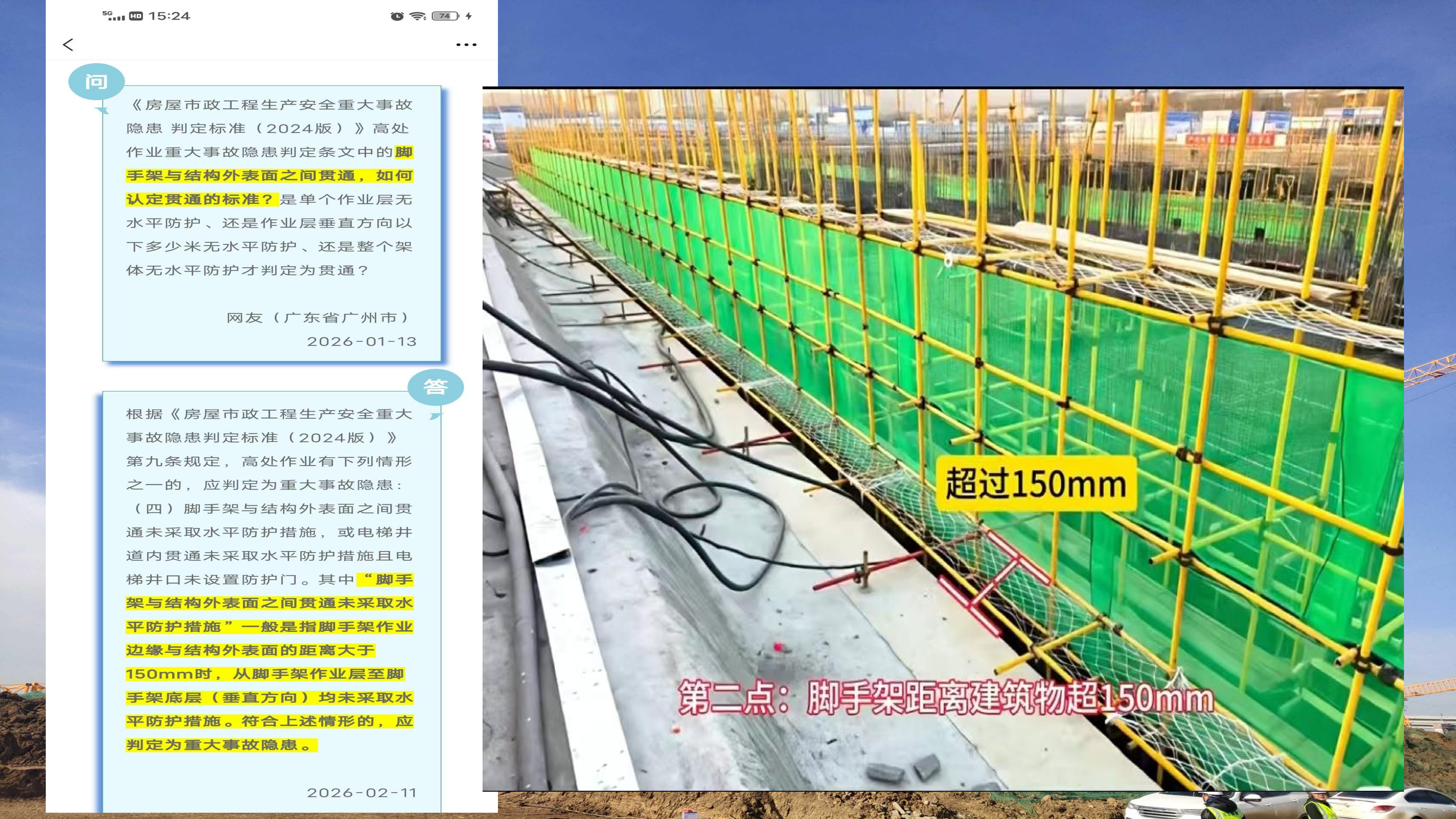Click highlighted line 判定为重大事故隐患。
This screenshot has height=819, width=1456.
222,745
